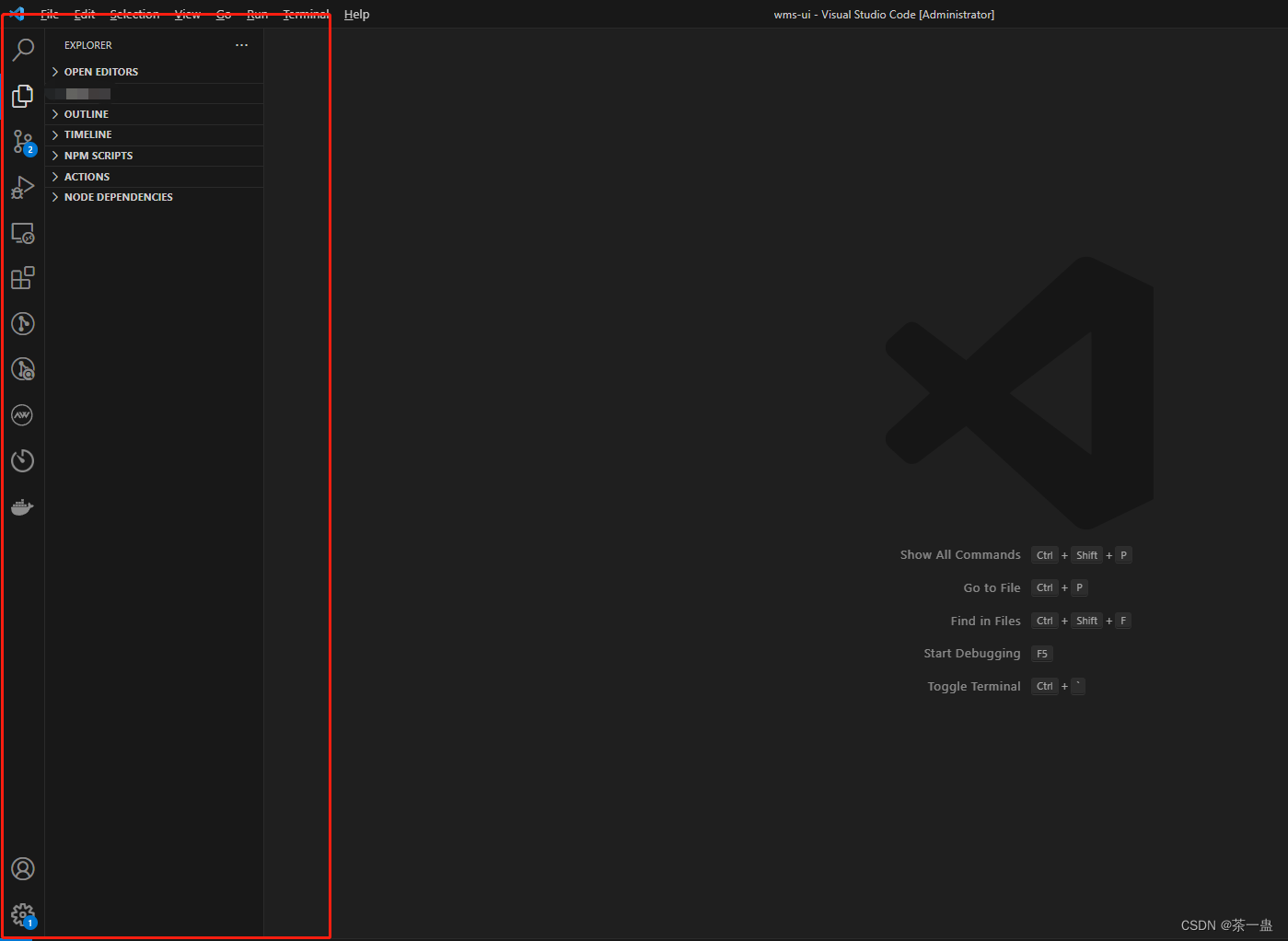Viewport: 1288px width, 941px height.
Task: Open the Selection menu
Action: [x=134, y=15]
